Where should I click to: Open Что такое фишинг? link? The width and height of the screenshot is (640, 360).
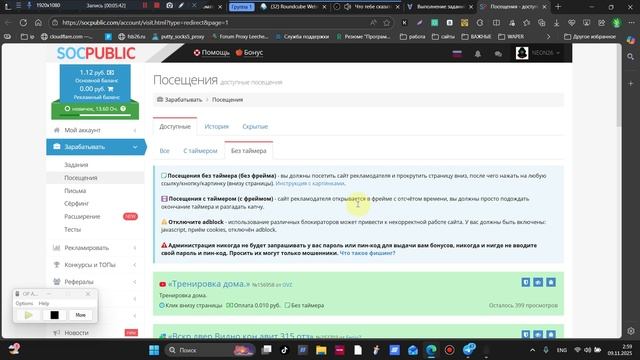pos(367,253)
